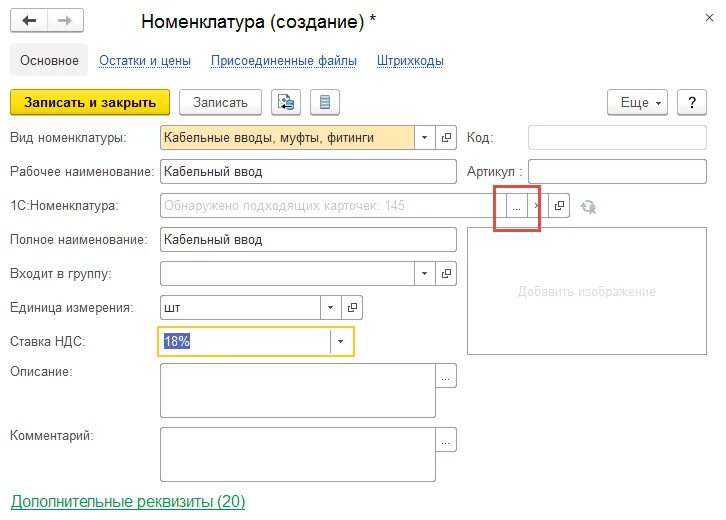This screenshot has width=726, height=520.
Task: Click the copy-from-another-item icon button
Action: 286,102
